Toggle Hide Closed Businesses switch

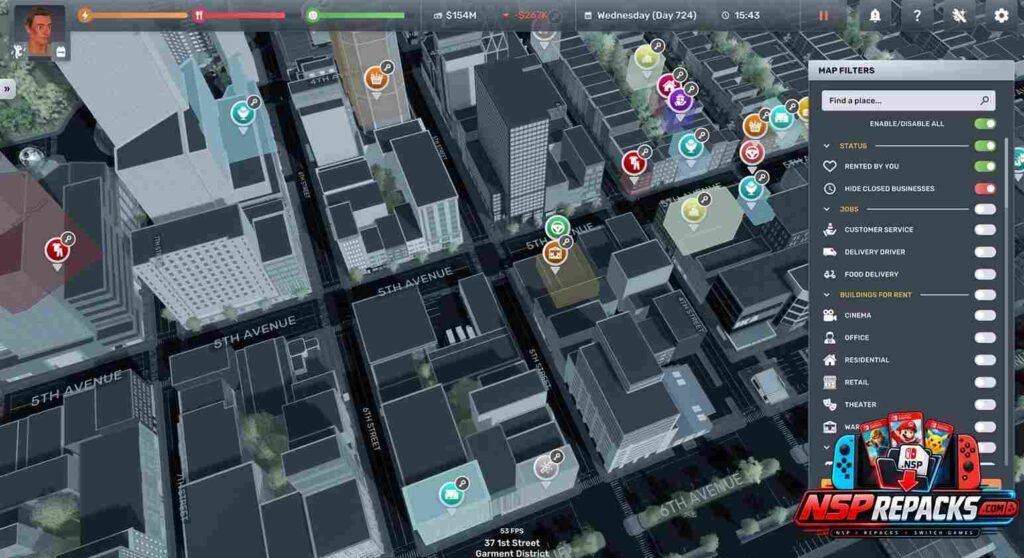[x=984, y=189]
